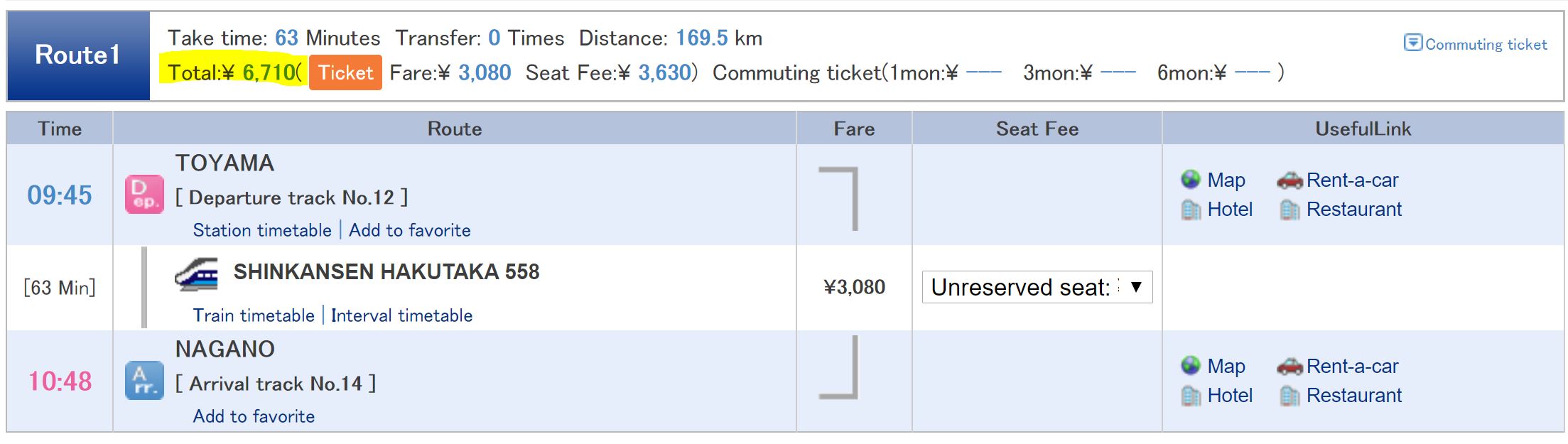The width and height of the screenshot is (1568, 444).
Task: Open Hotel link for Toyama
Action: coord(1230,210)
